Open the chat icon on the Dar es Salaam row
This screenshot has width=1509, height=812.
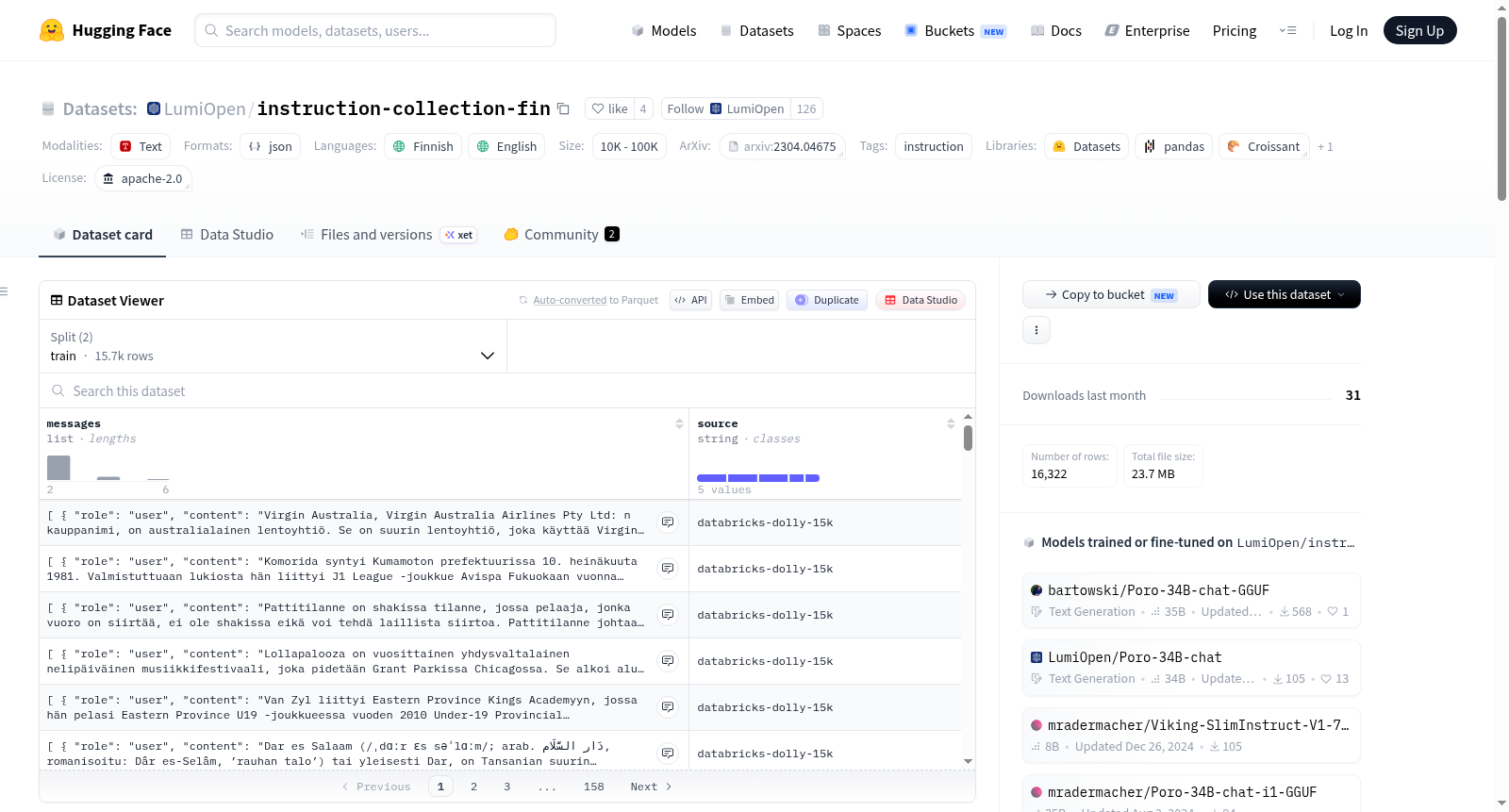[x=668, y=754]
